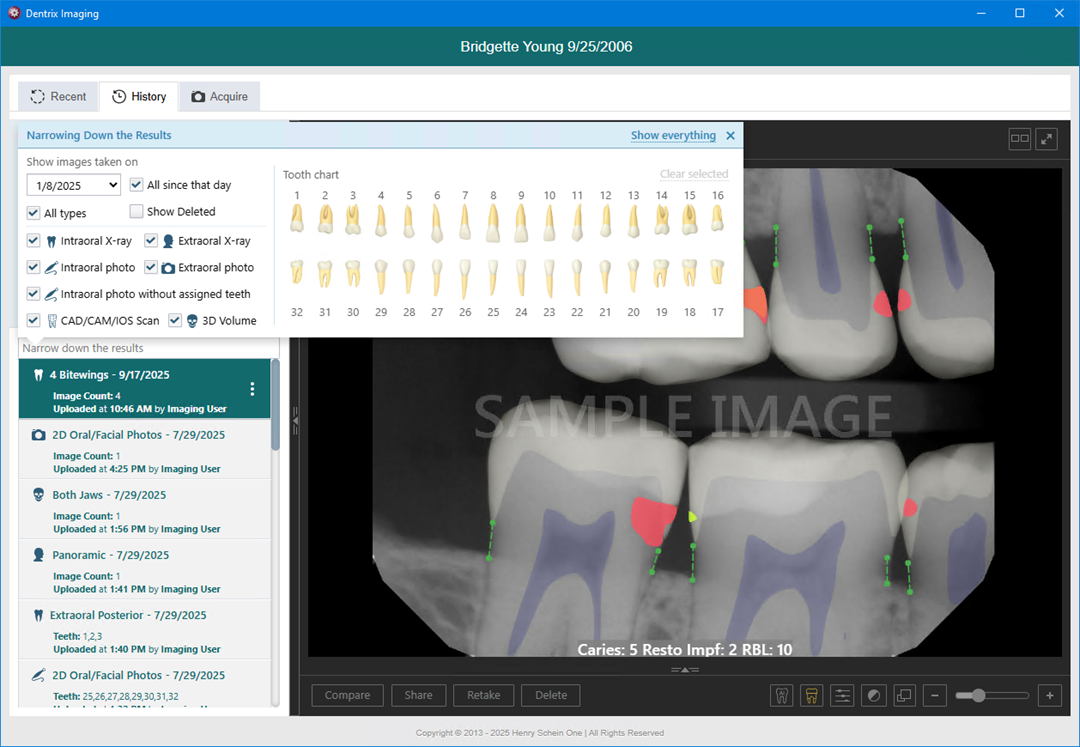Open the Acquire tab

click(x=219, y=97)
